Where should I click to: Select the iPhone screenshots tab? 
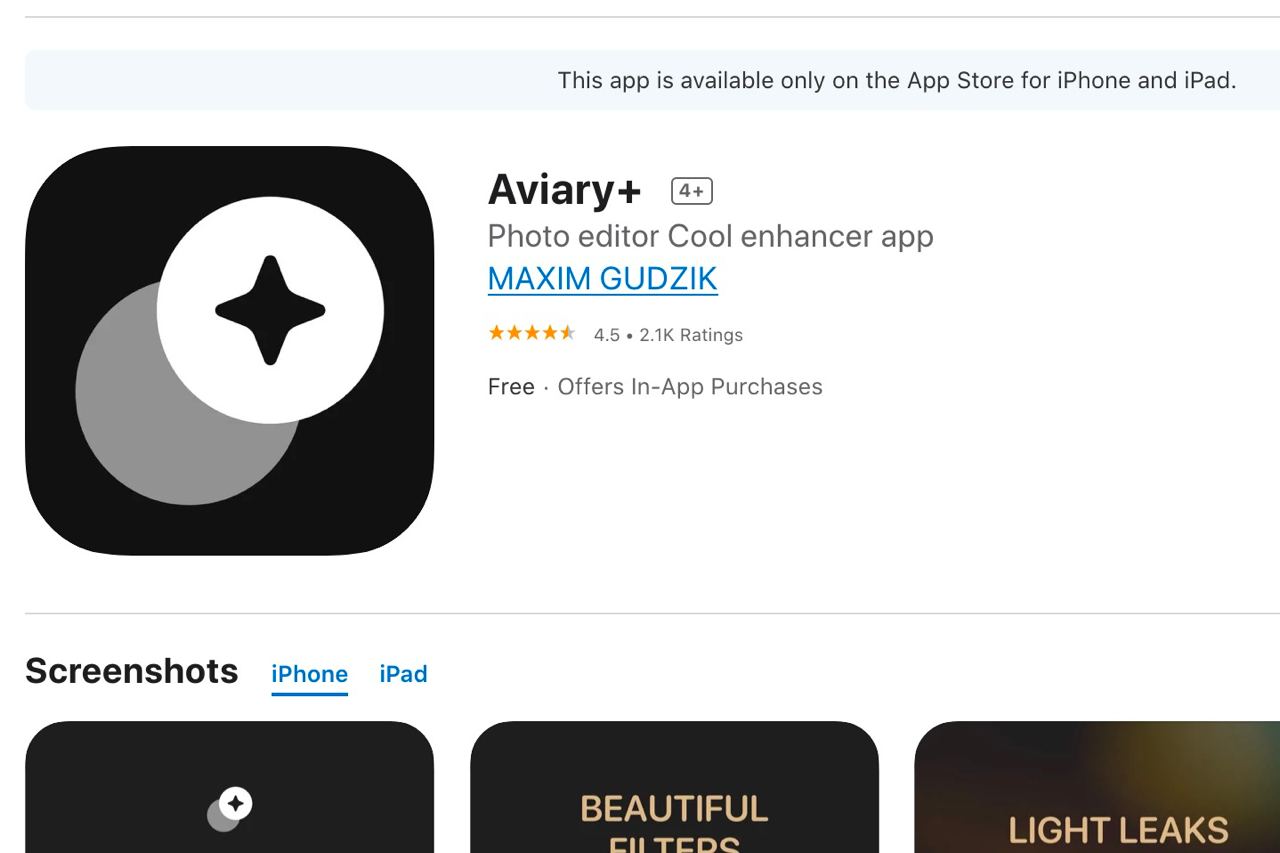pos(309,674)
